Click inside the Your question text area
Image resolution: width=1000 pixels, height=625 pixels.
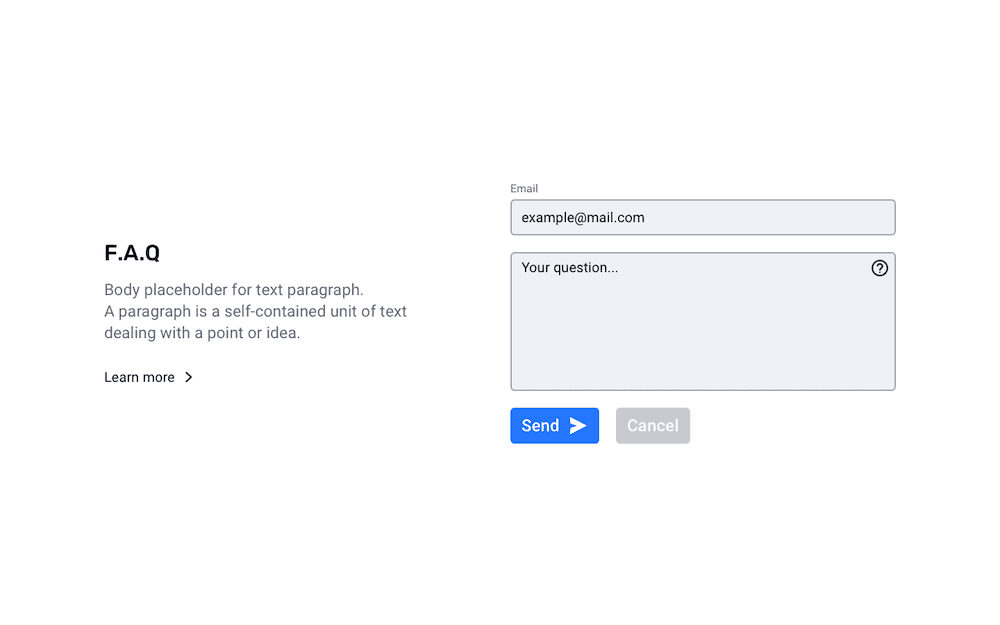click(703, 321)
